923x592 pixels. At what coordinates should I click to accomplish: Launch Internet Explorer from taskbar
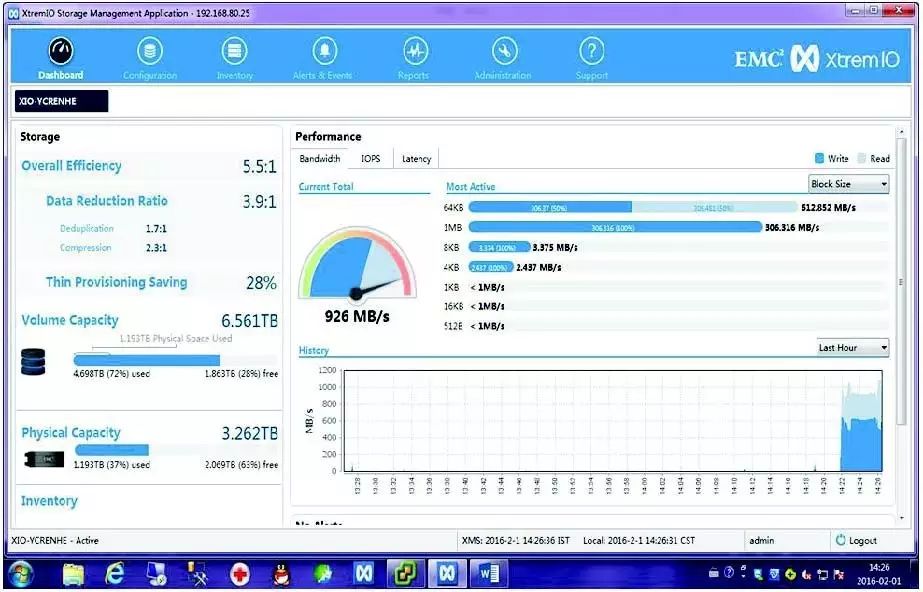pyautogui.click(x=115, y=574)
